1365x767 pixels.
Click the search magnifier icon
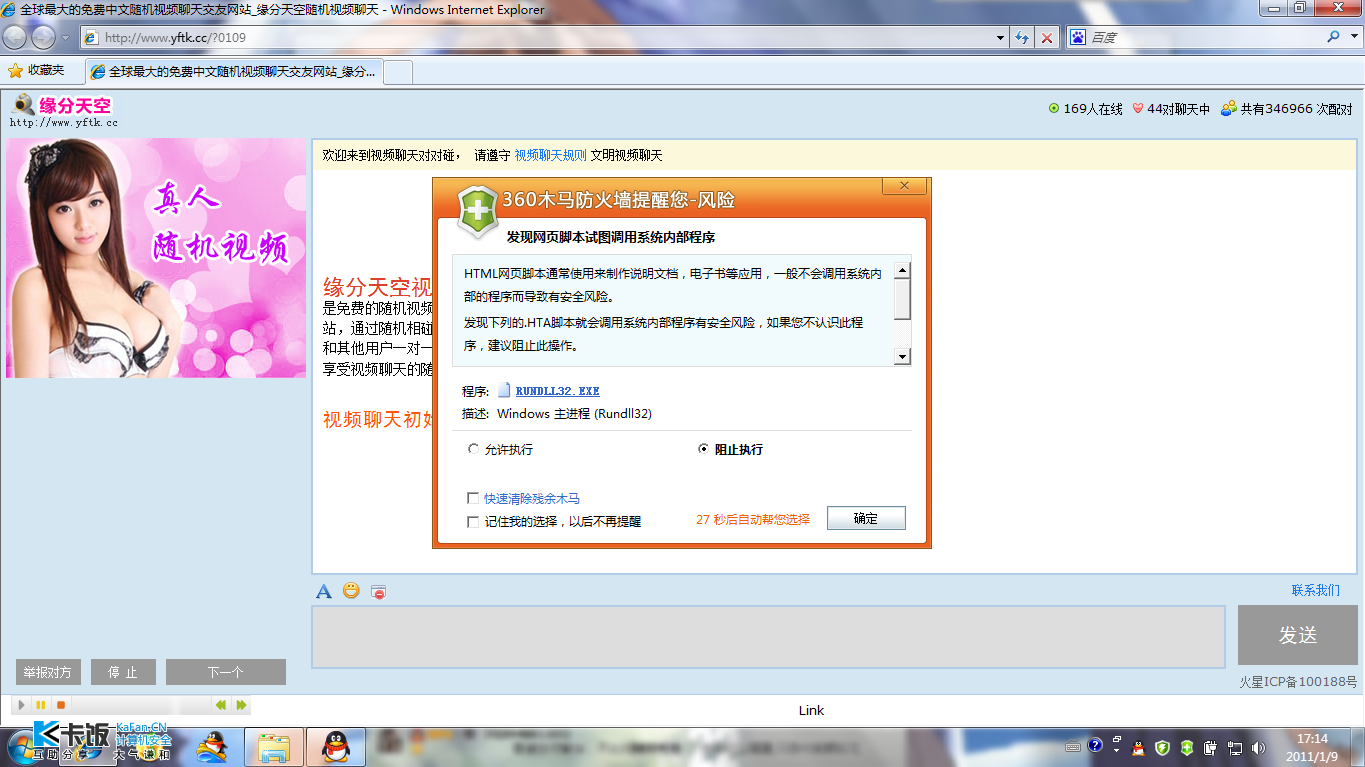[x=1333, y=37]
